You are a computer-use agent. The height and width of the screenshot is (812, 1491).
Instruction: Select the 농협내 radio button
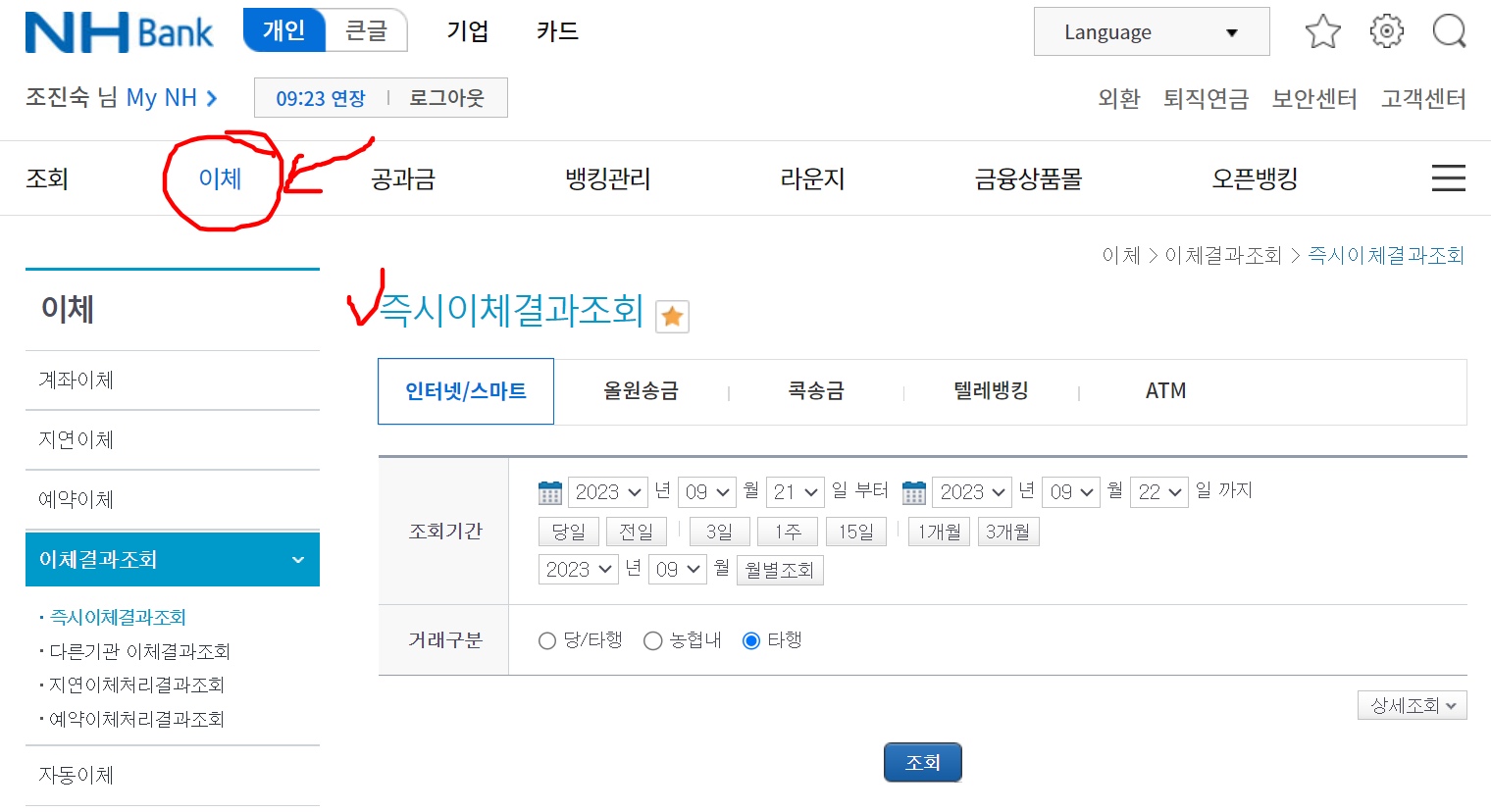click(x=653, y=639)
